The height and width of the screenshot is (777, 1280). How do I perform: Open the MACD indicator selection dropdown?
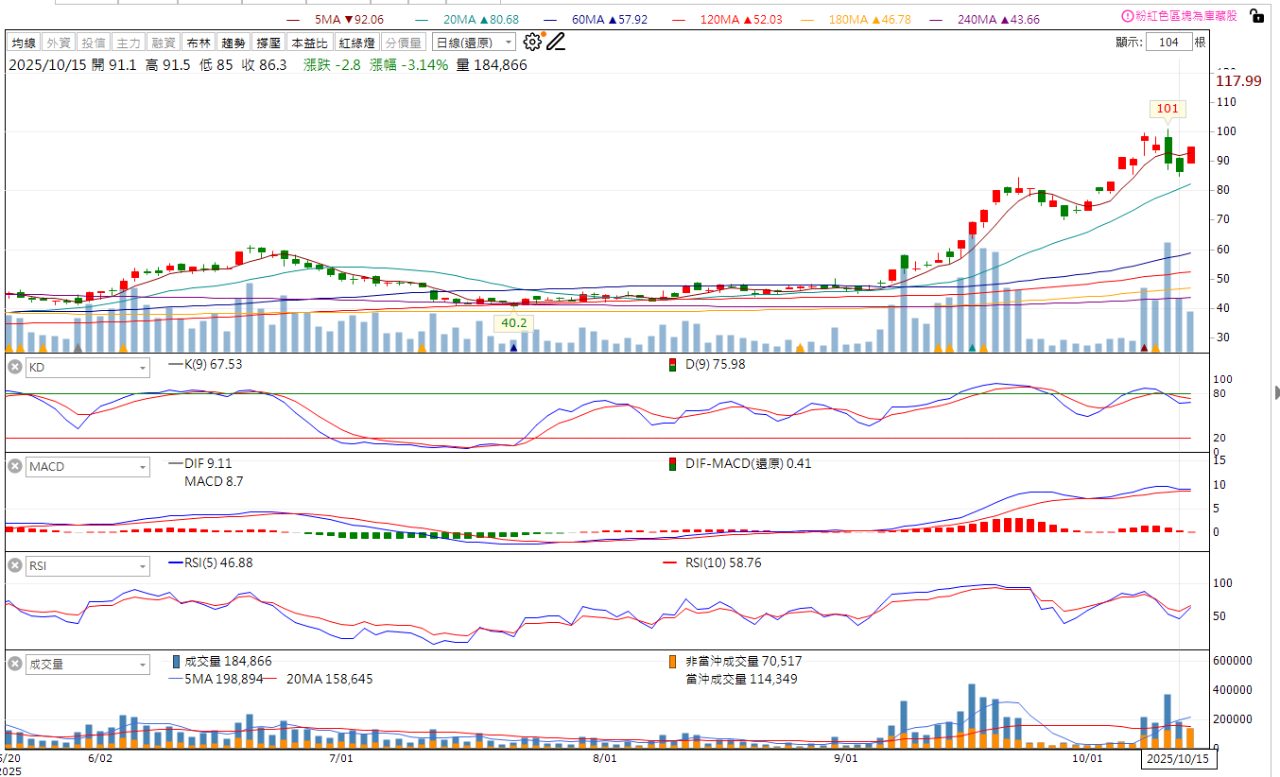tap(88, 466)
